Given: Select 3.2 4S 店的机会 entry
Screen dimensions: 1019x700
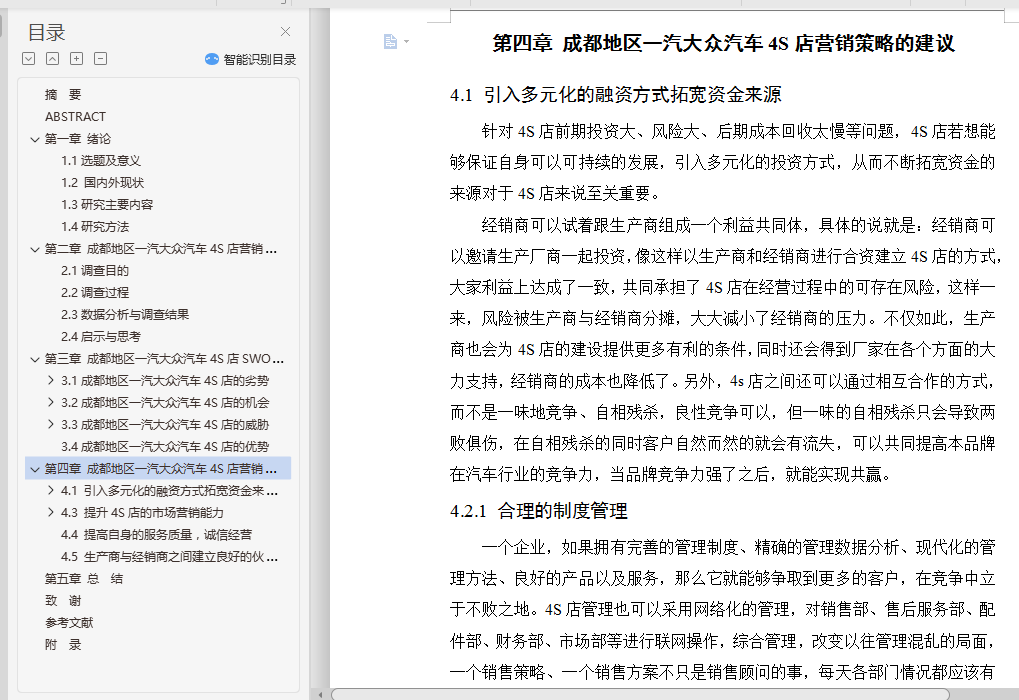Looking at the screenshot, I should pyautogui.click(x=164, y=403).
